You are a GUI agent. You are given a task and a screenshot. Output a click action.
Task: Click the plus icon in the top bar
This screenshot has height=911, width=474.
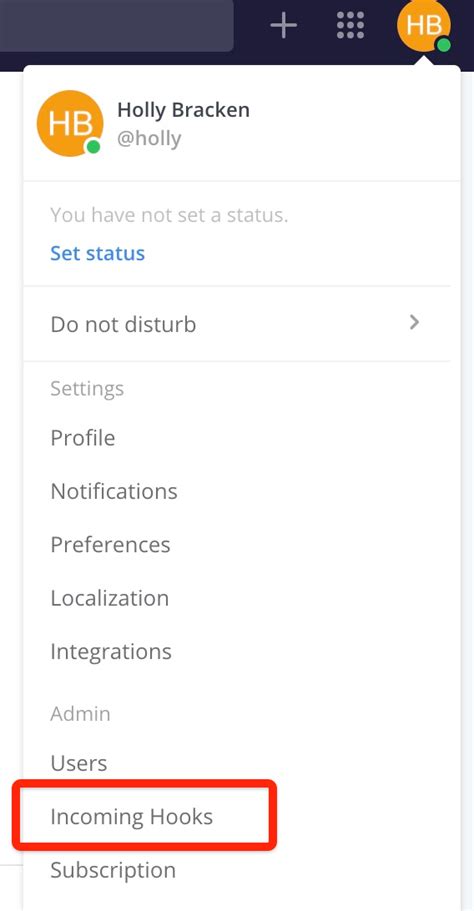pyautogui.click(x=283, y=26)
